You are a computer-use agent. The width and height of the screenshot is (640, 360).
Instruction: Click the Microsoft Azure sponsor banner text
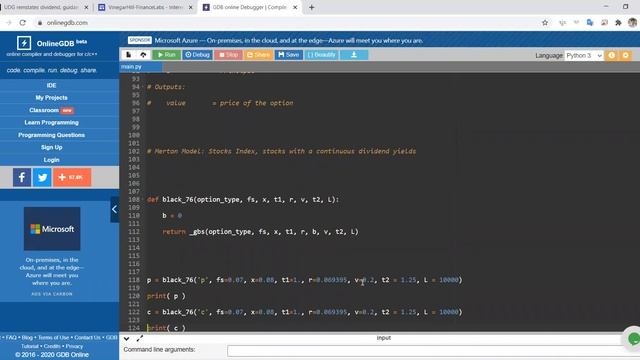pos(289,40)
